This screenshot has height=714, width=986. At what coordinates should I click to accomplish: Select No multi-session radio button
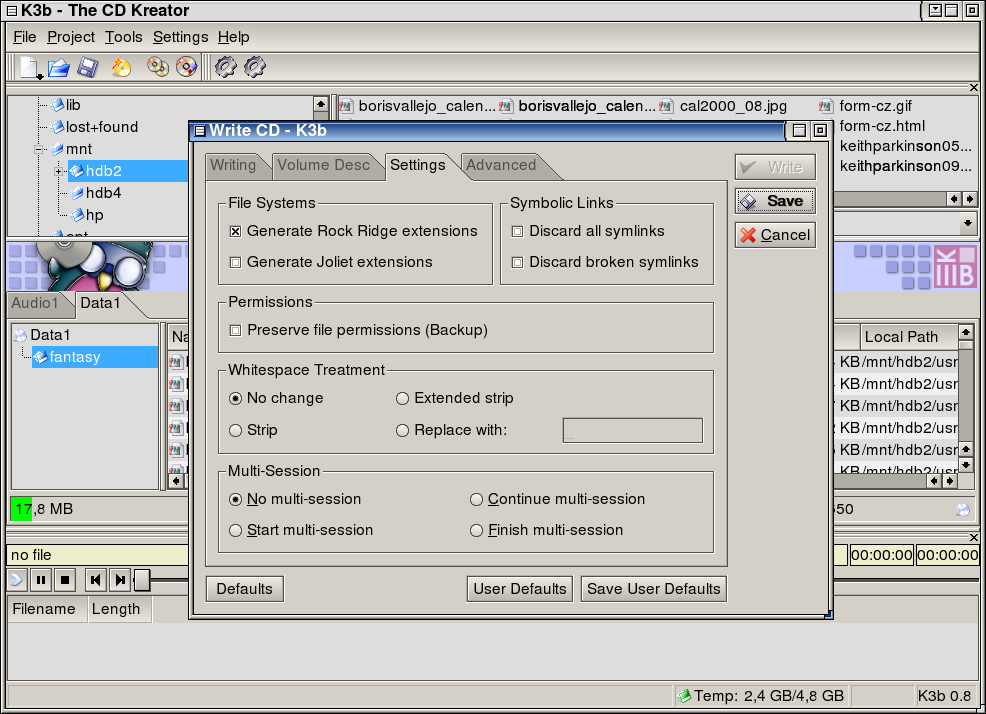tap(235, 499)
